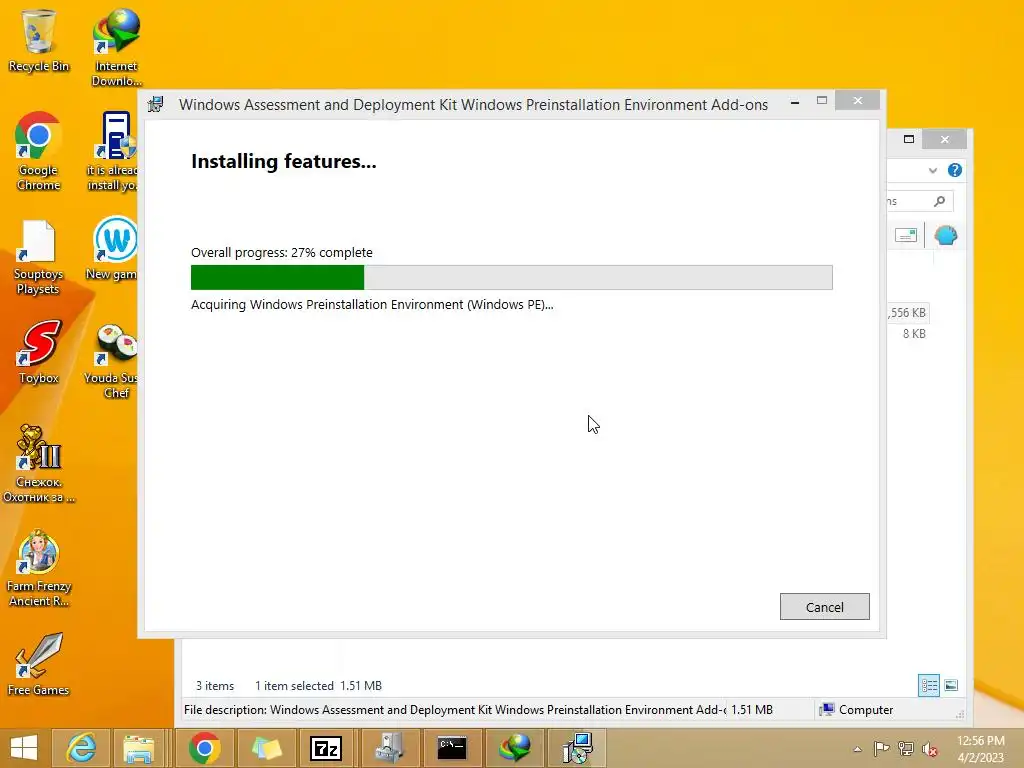Click the '1 item selected 1.51 MB' status text
Screen dimensions: 1024x768
(318, 686)
